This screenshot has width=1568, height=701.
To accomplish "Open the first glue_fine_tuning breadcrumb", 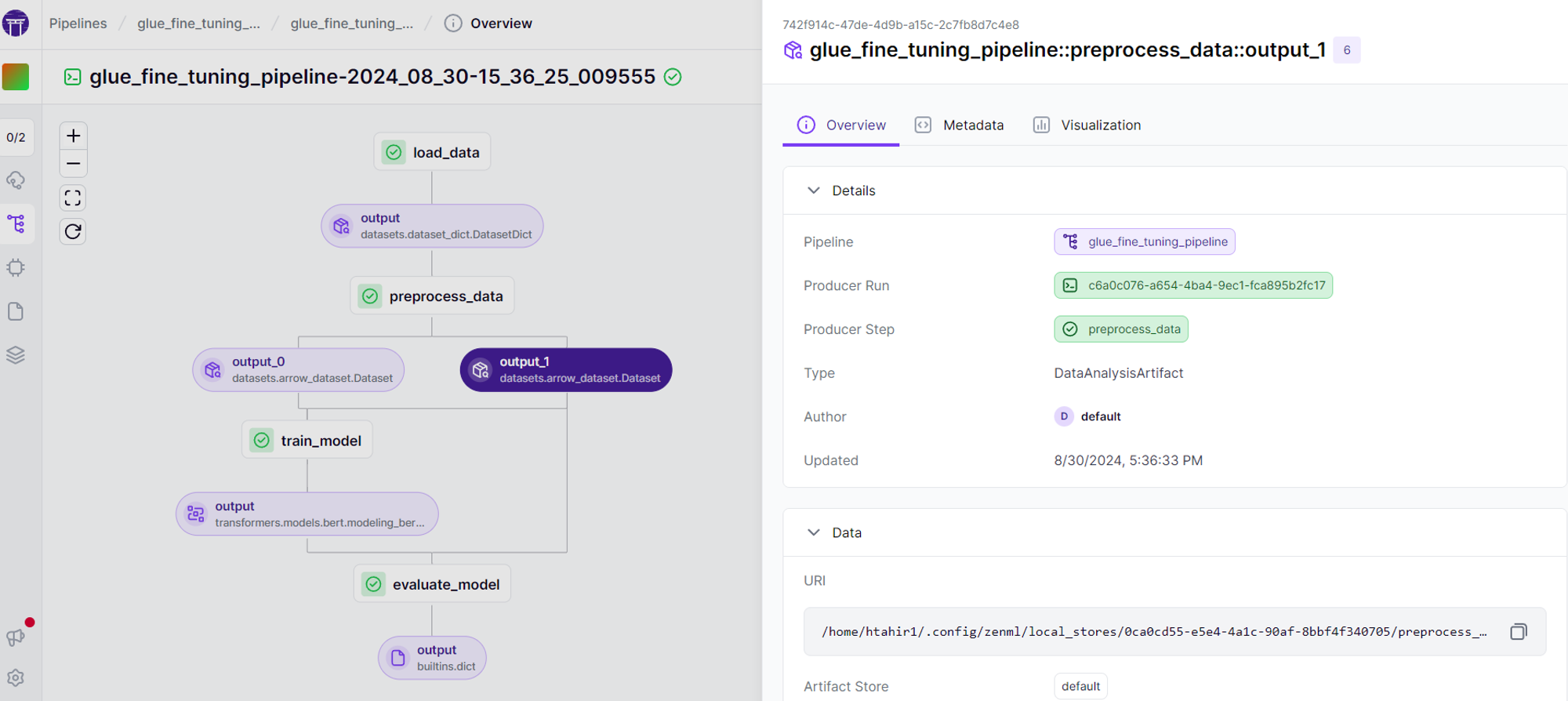I will 198,24.
